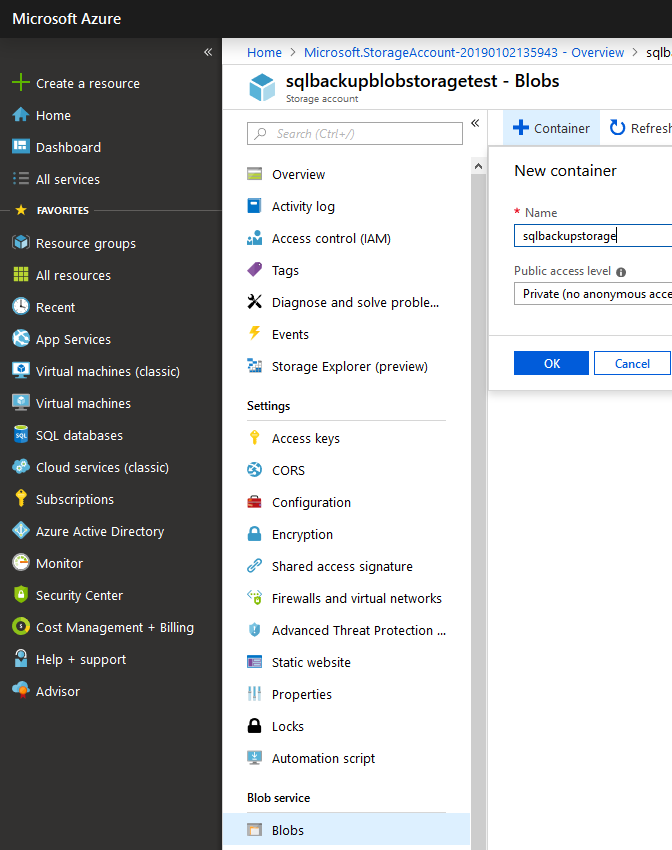The width and height of the screenshot is (672, 850).
Task: Open Security Center shield icon
Action: [x=20, y=595]
